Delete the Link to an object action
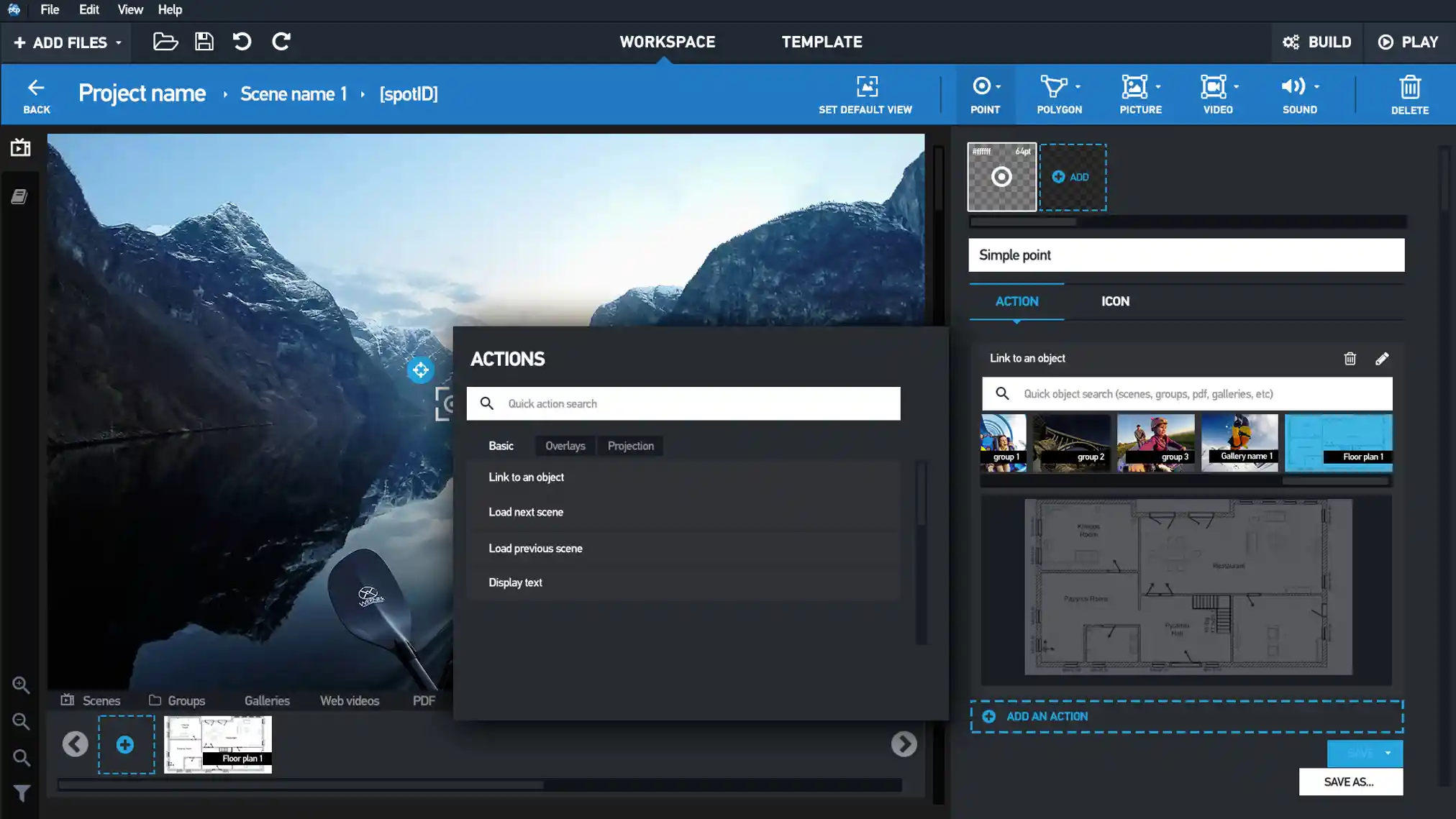The width and height of the screenshot is (1456, 819). coord(1350,358)
